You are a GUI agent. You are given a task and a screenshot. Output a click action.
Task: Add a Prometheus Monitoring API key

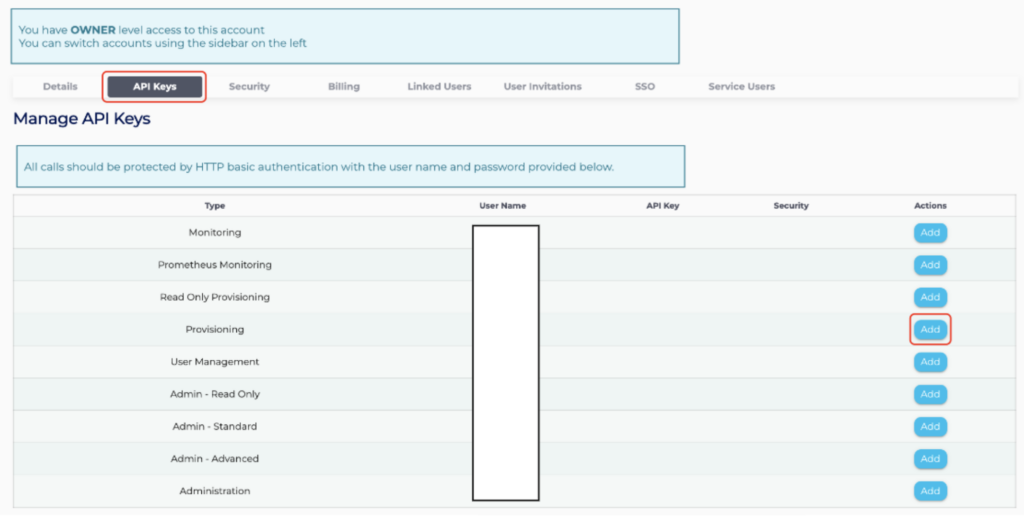coord(930,265)
